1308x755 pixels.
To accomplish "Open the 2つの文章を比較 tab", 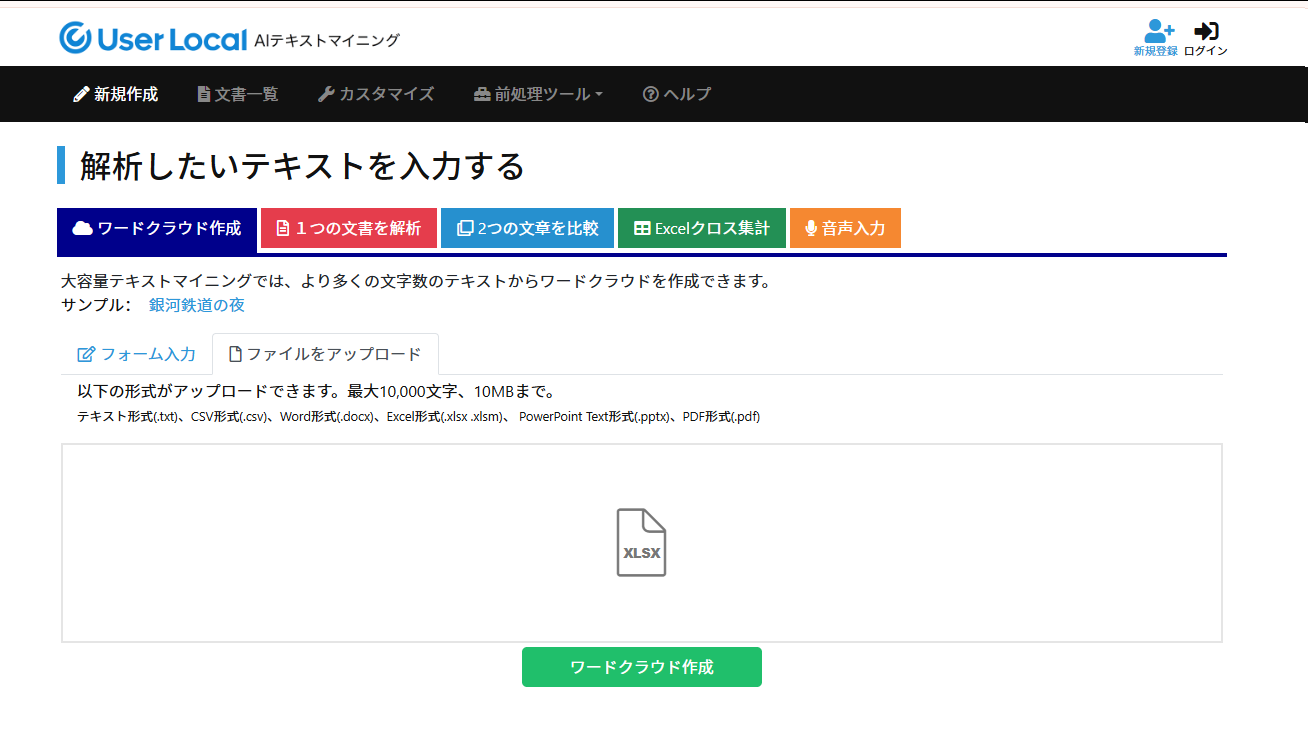I will point(527,227).
